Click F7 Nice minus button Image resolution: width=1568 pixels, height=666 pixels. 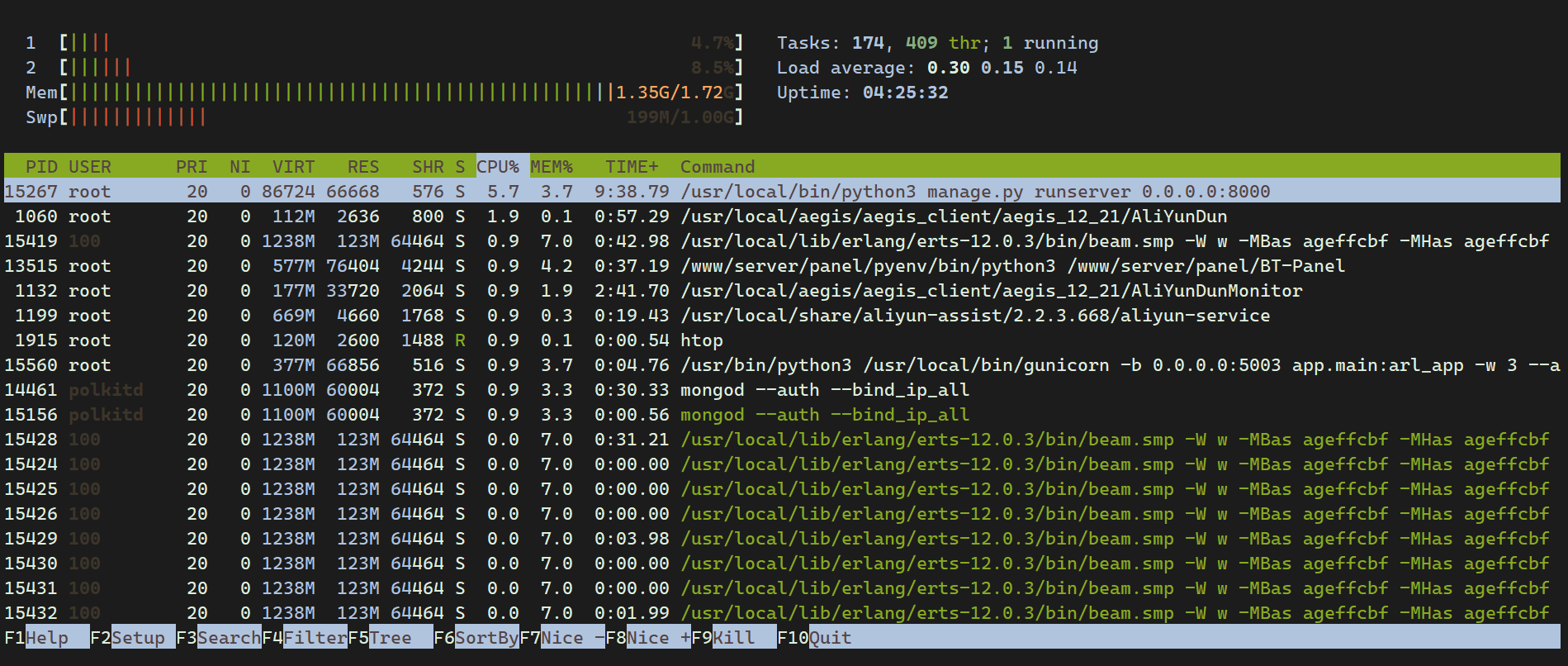pos(561,638)
